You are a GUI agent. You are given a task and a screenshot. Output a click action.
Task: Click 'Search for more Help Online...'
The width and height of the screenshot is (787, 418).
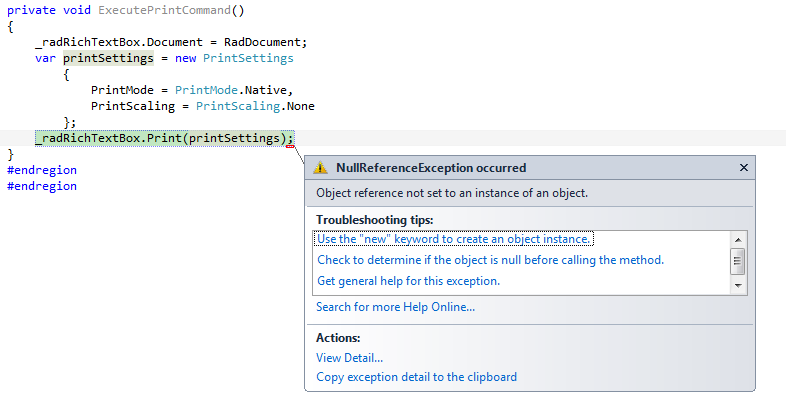pyautogui.click(x=395, y=307)
